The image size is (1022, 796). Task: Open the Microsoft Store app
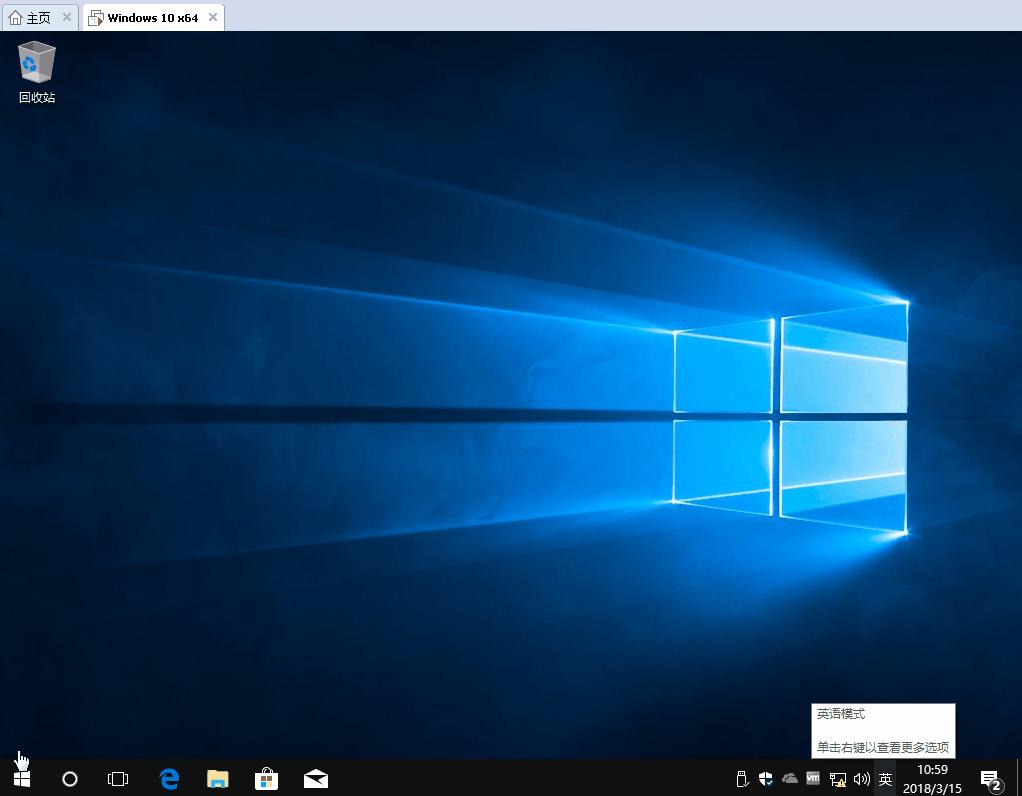[x=266, y=778]
